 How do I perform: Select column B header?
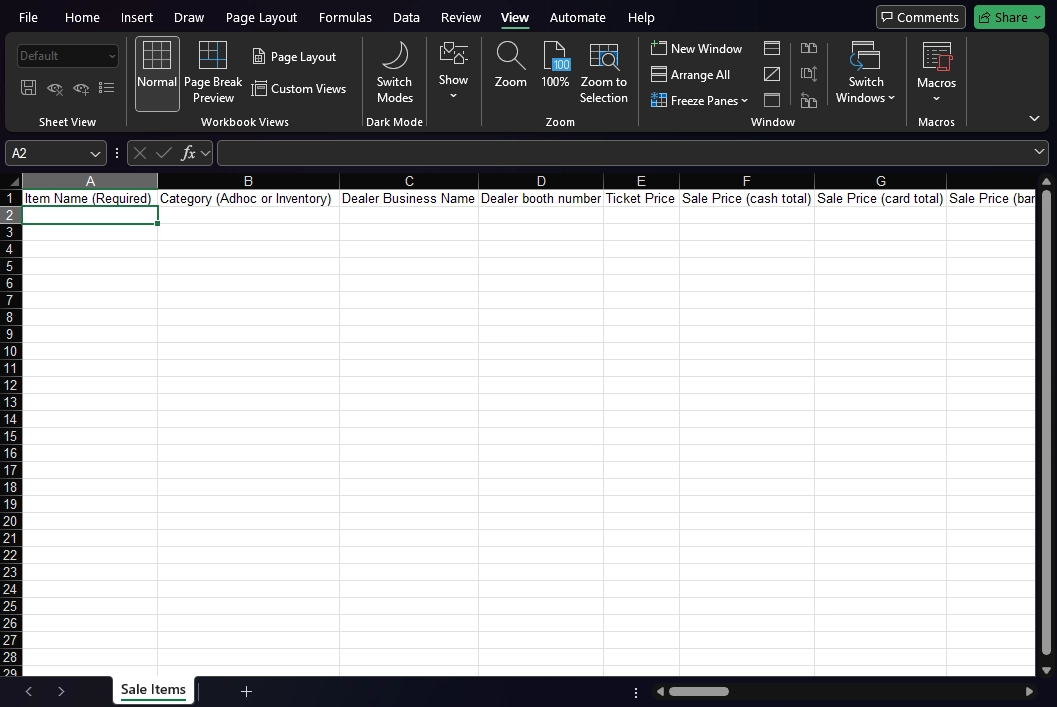click(x=248, y=181)
